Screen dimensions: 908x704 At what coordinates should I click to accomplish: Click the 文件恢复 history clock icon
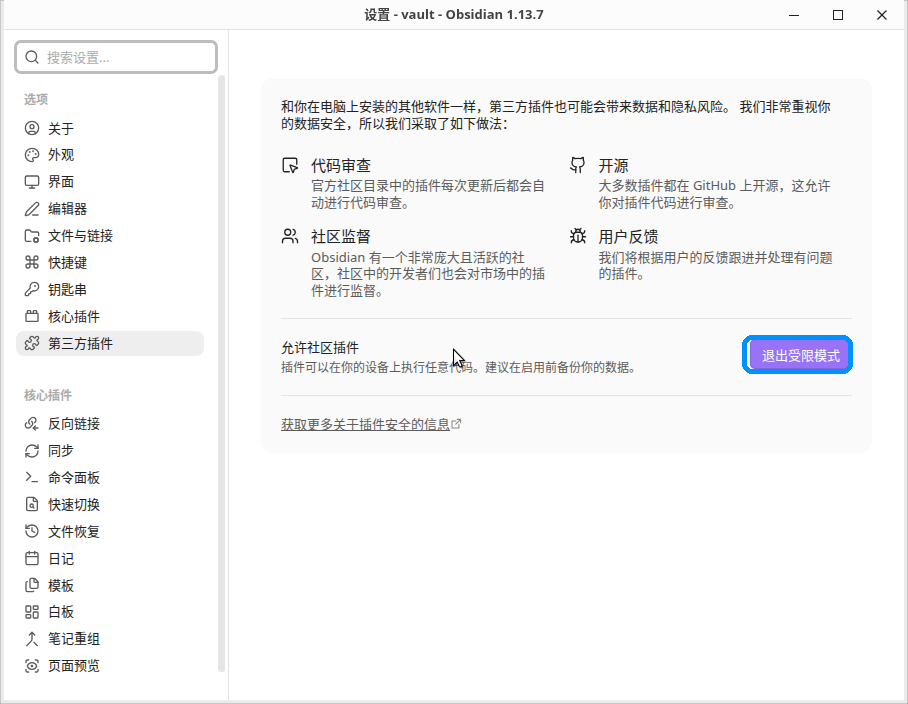[x=32, y=531]
